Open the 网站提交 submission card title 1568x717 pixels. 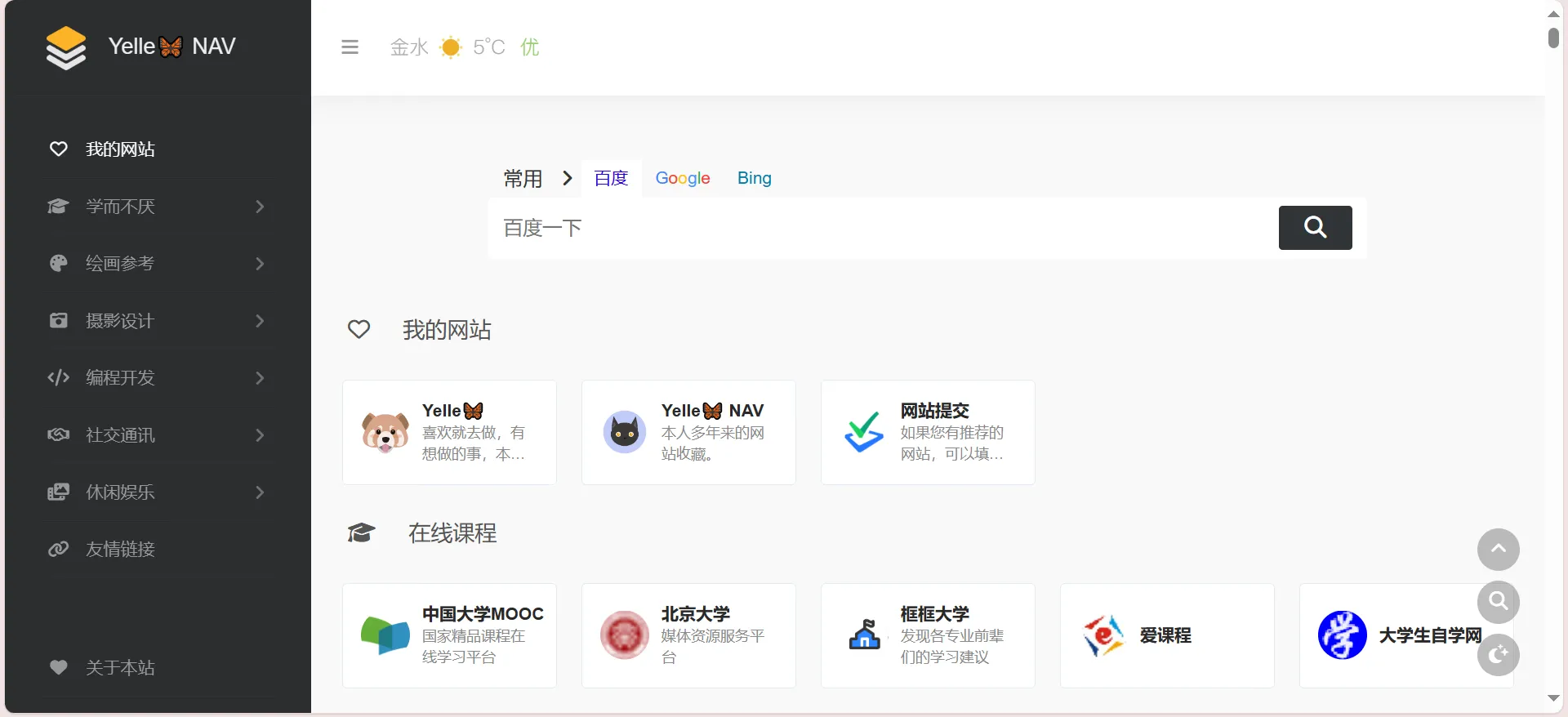click(x=934, y=410)
